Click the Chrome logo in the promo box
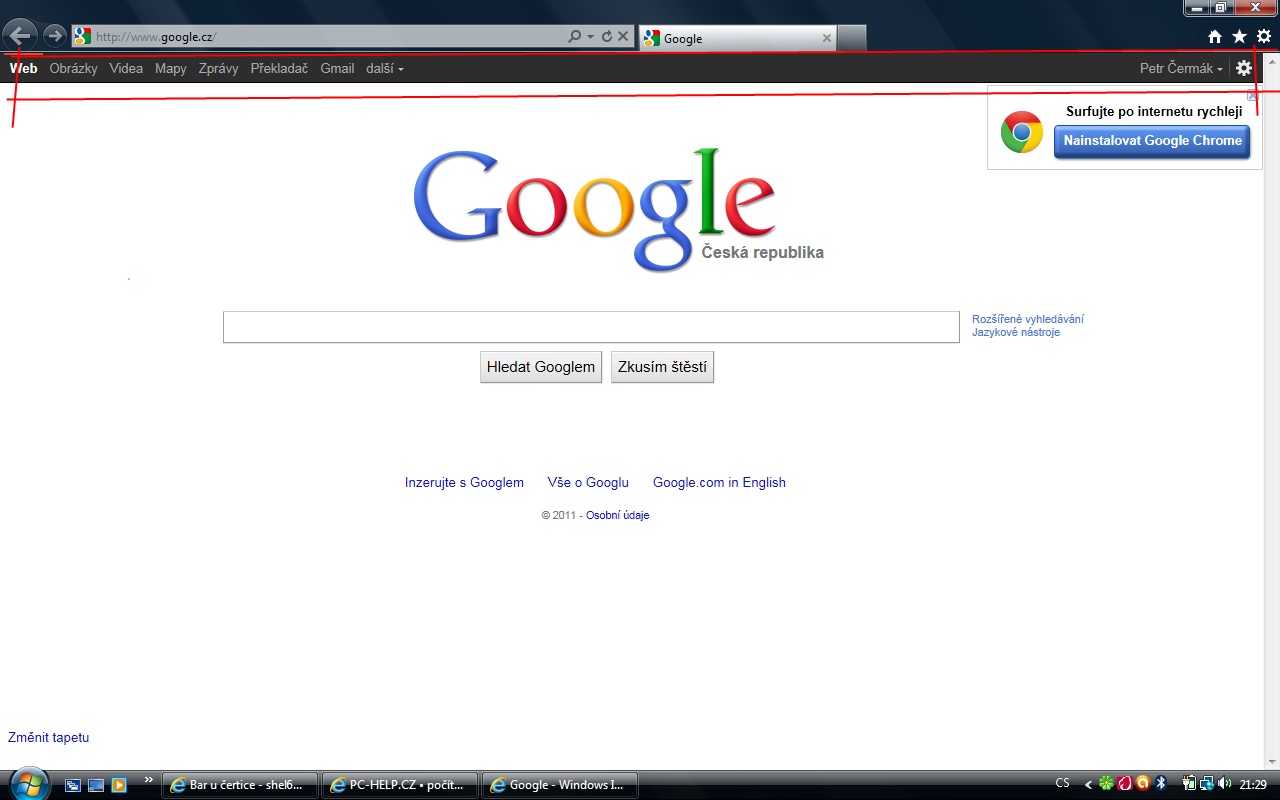This screenshot has height=800, width=1280. point(1022,132)
